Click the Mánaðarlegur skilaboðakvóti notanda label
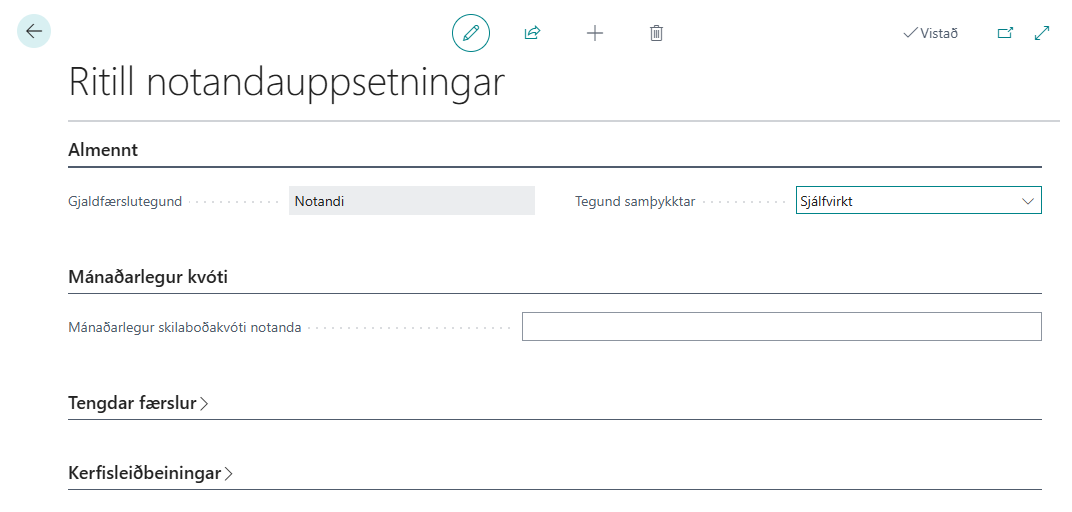 point(185,327)
